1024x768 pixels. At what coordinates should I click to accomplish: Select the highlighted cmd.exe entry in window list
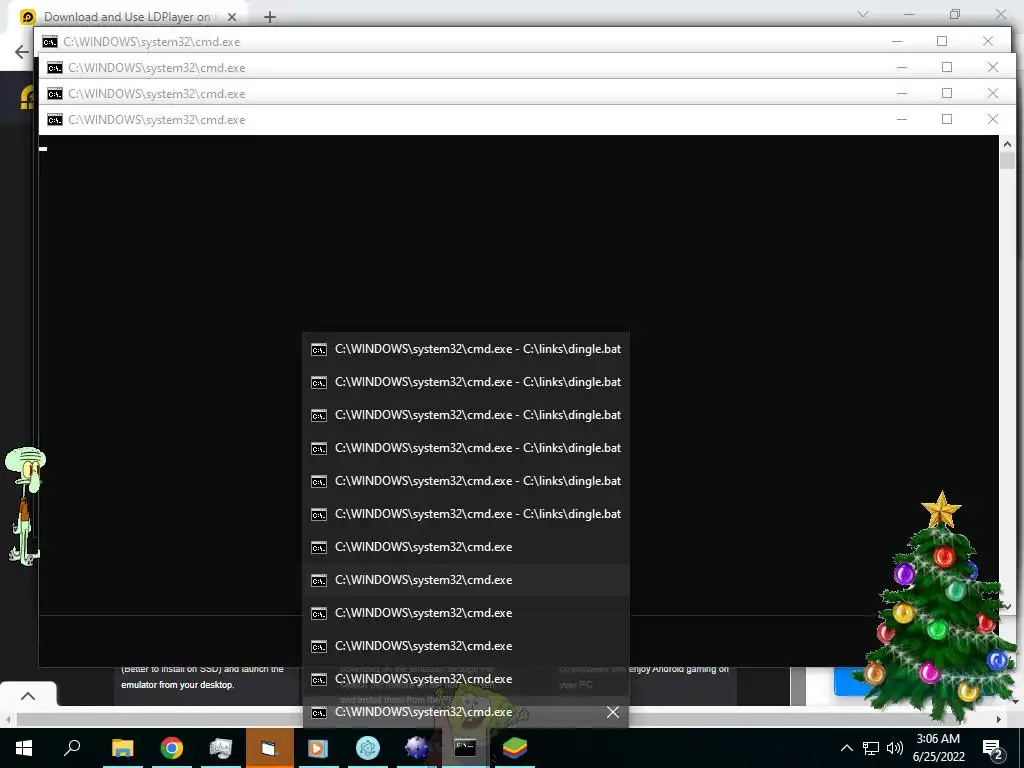pos(466,580)
